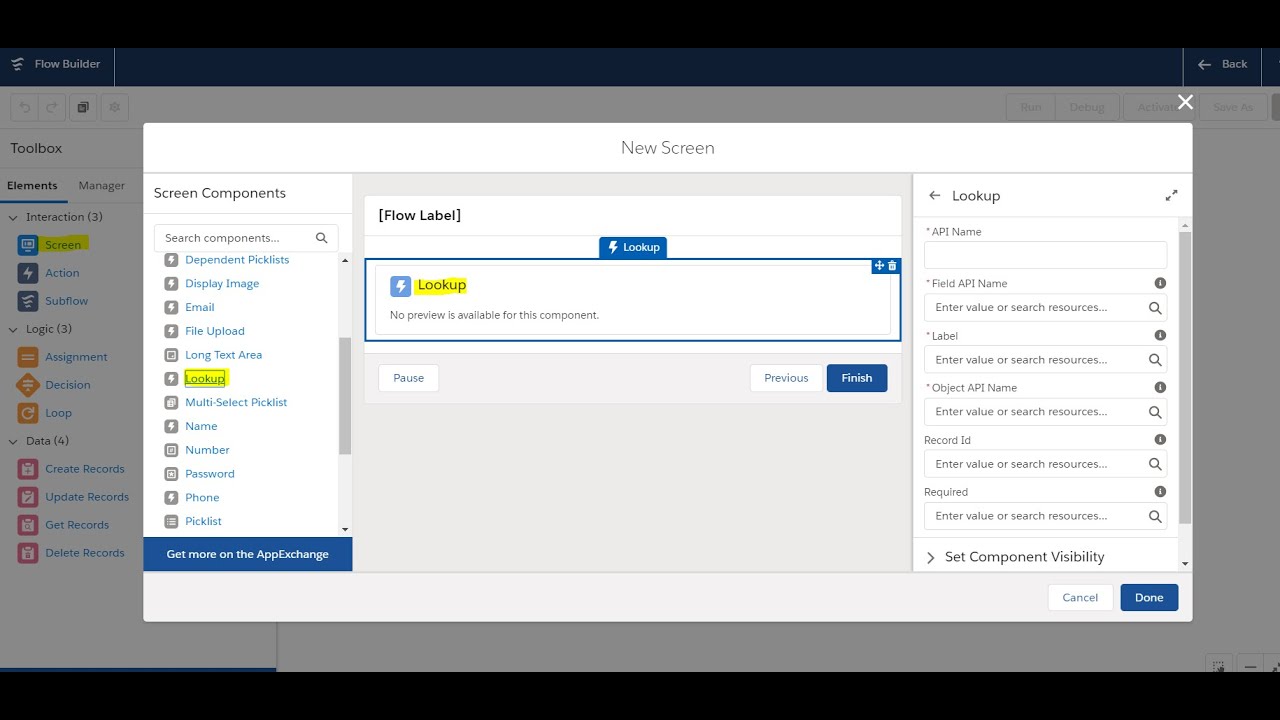Expand Set Component Visibility section
Viewport: 1280px width, 720px height.
1014,557
